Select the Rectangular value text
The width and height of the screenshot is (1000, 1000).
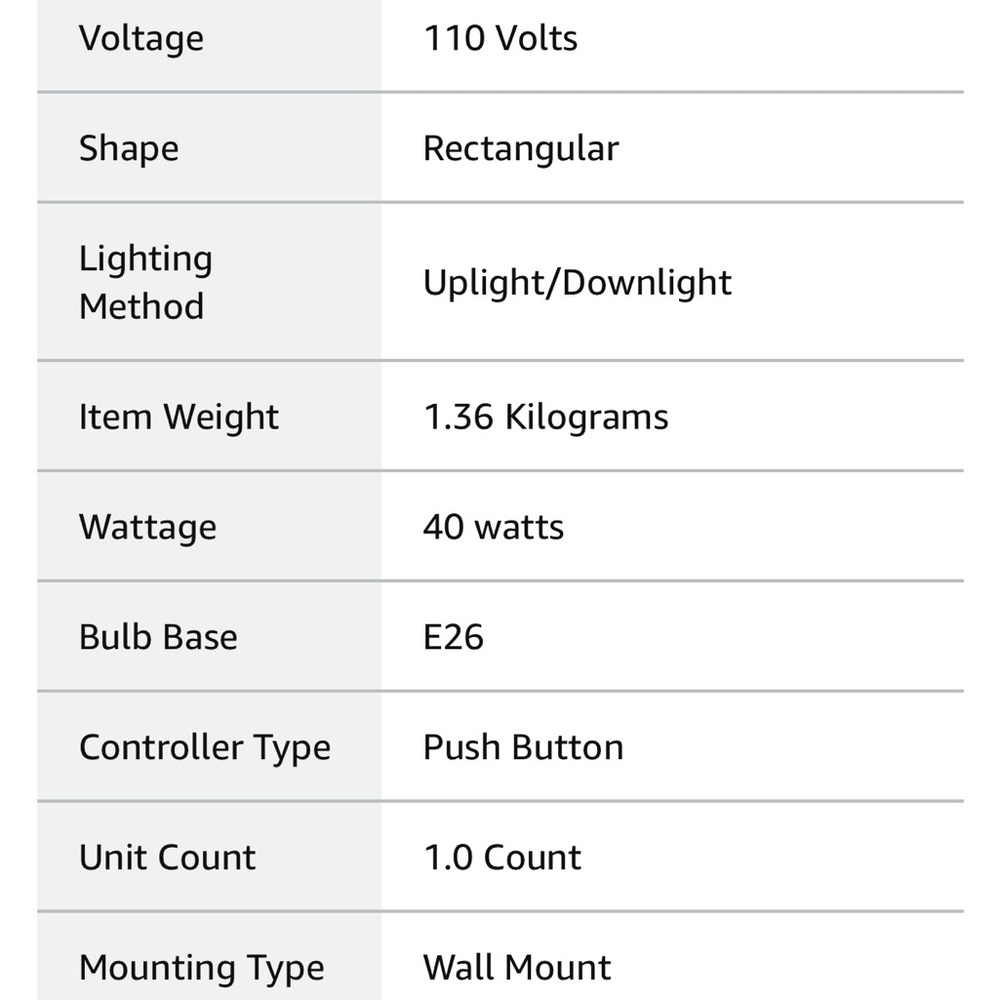[x=521, y=149]
